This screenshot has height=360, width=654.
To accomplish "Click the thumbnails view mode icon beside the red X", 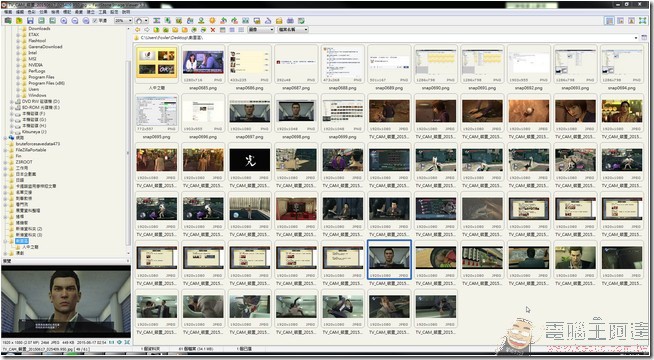I will pyautogui.click(x=222, y=30).
